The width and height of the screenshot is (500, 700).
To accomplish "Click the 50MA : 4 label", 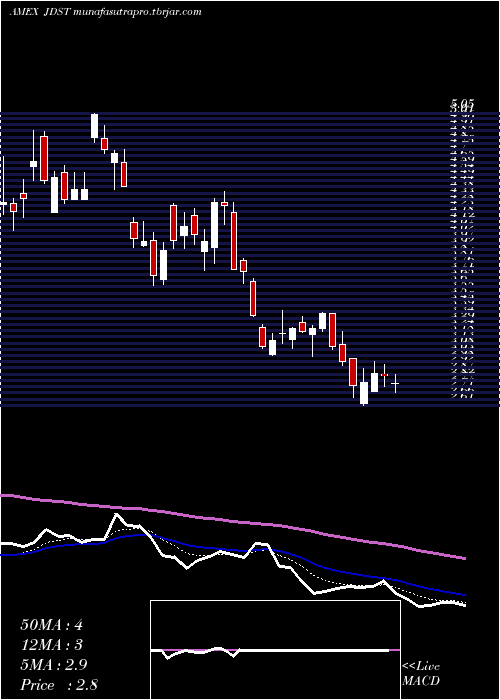I will [52, 625].
